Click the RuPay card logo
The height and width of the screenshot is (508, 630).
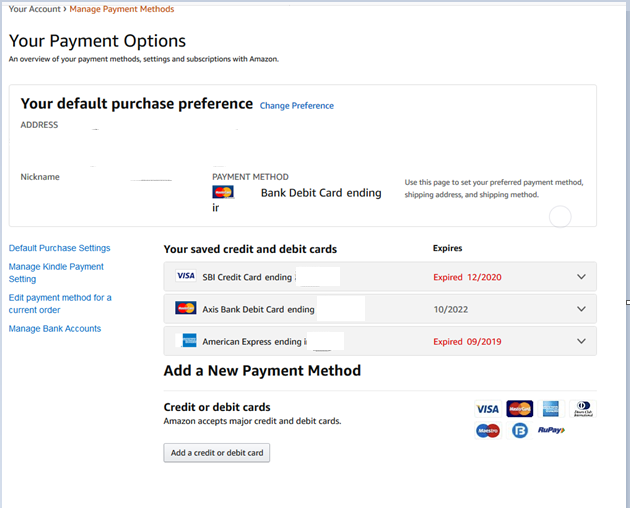click(551, 431)
